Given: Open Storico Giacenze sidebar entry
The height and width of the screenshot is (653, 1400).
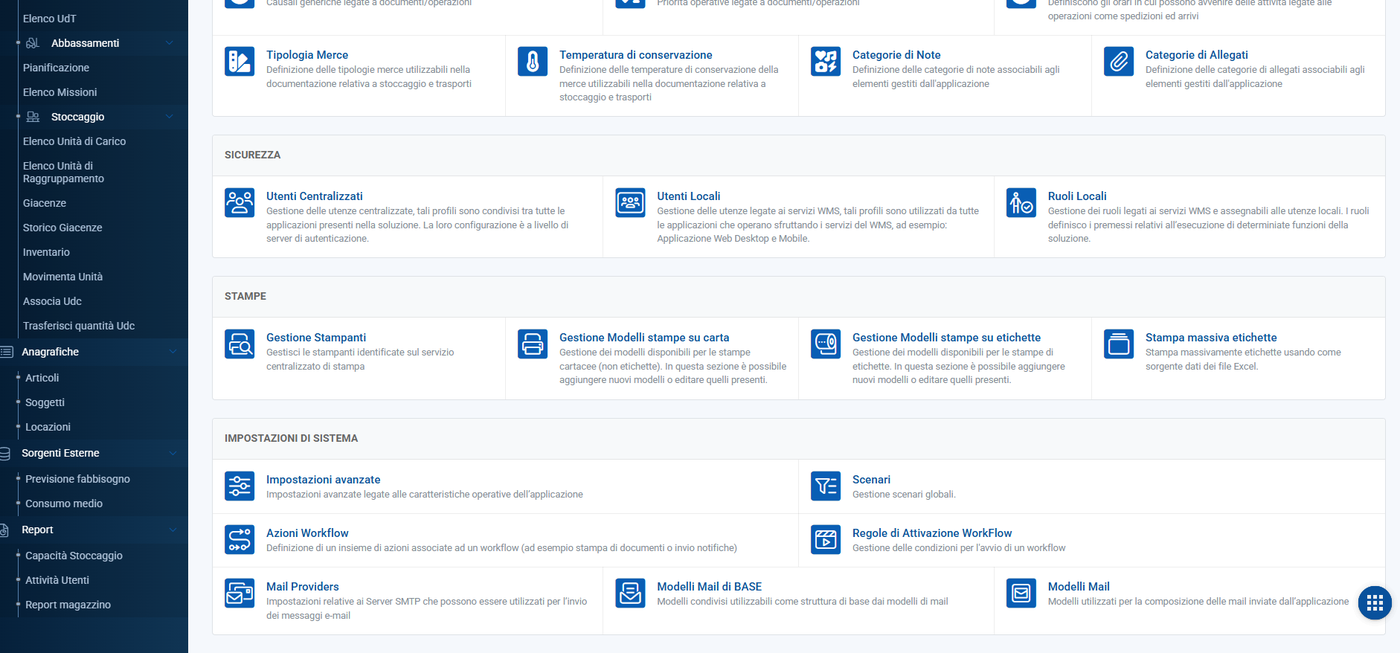Looking at the screenshot, I should click(x=62, y=228).
